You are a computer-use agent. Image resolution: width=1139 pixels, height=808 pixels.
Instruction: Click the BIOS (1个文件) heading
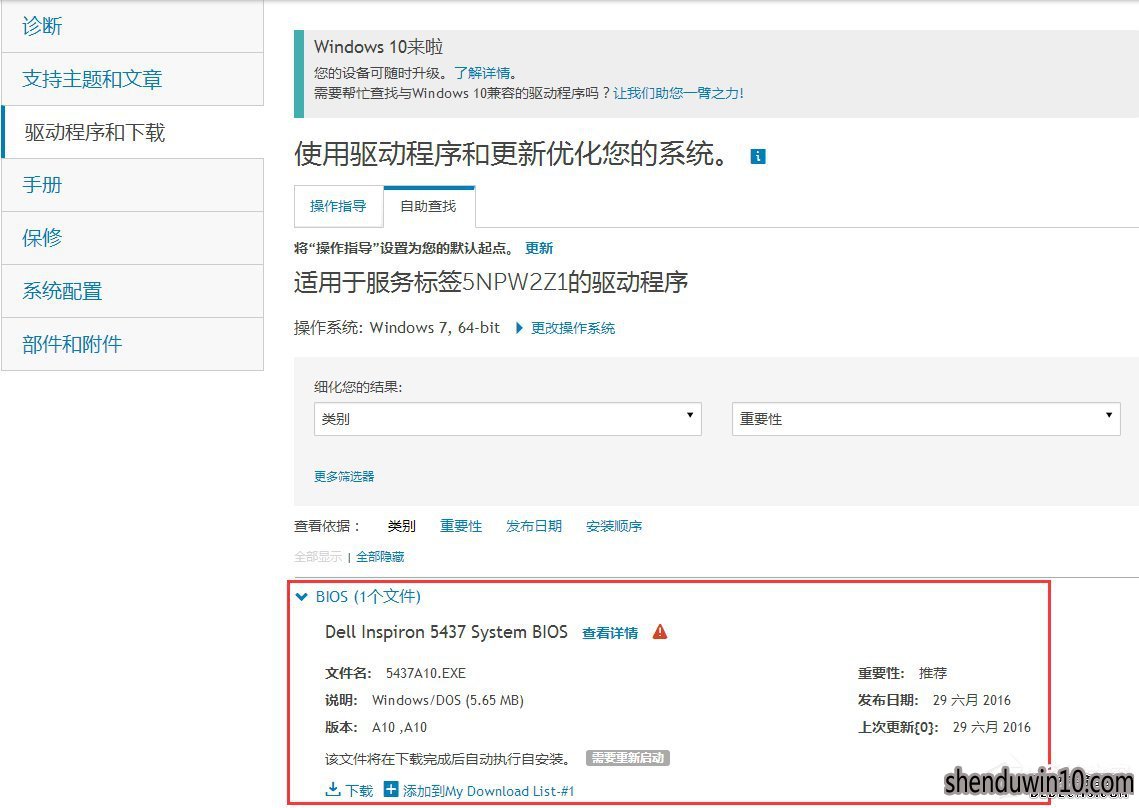368,597
